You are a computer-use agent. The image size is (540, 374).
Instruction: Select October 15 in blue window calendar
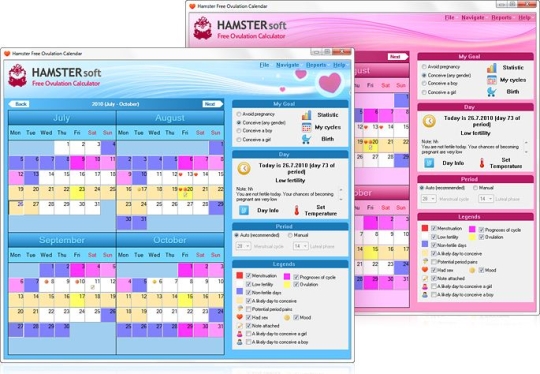click(186, 300)
